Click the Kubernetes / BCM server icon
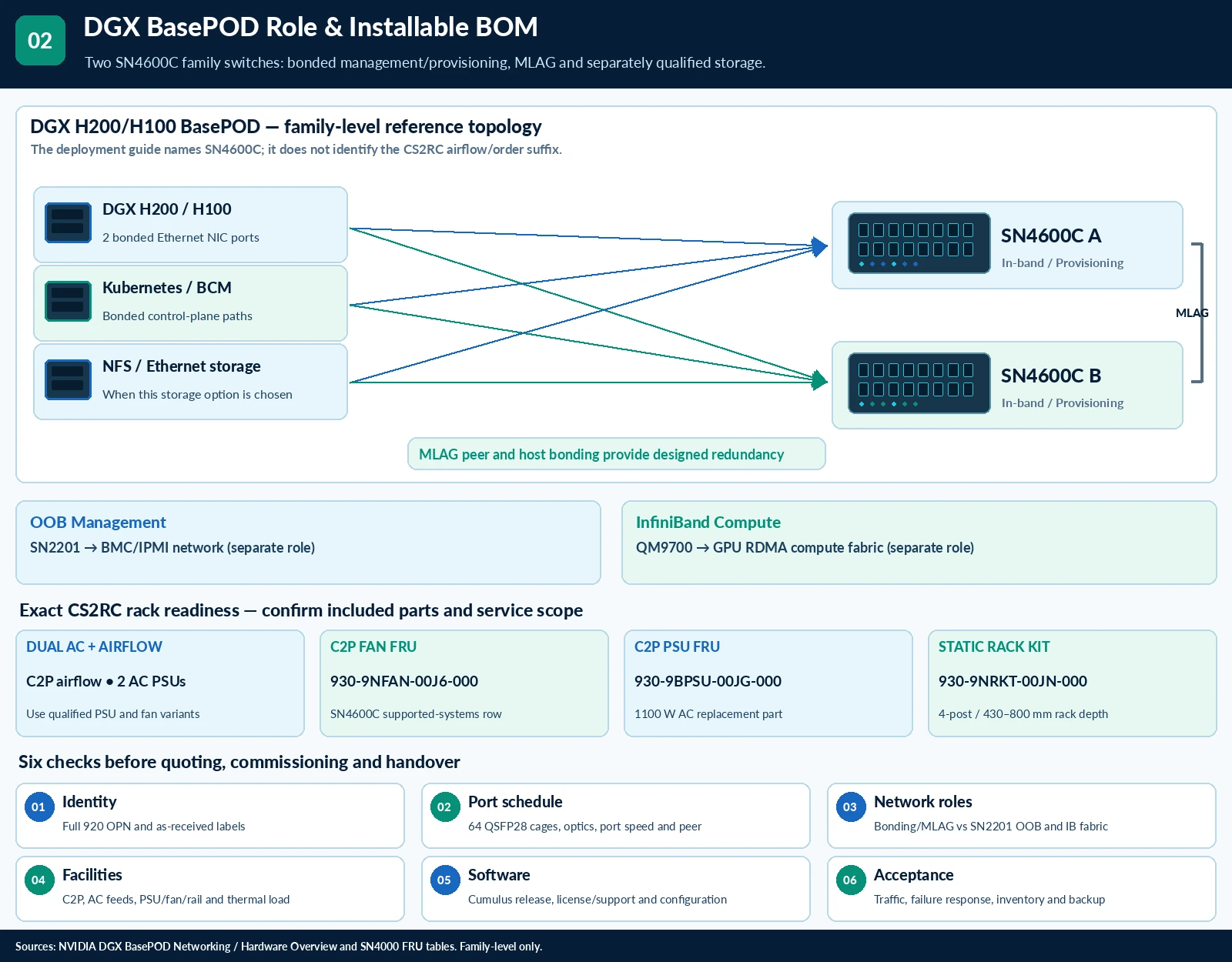1232x962 pixels. click(x=68, y=301)
